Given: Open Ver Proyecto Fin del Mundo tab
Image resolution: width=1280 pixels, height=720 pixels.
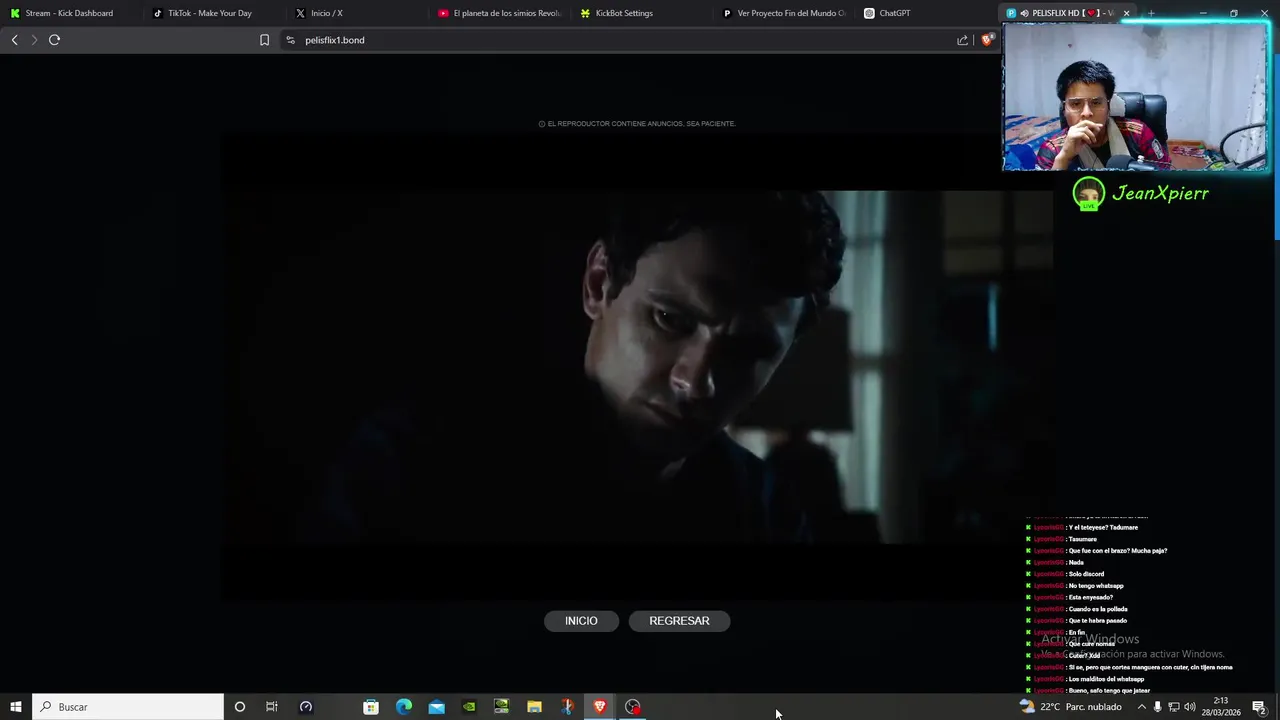Looking at the screenshot, I should pos(786,13).
